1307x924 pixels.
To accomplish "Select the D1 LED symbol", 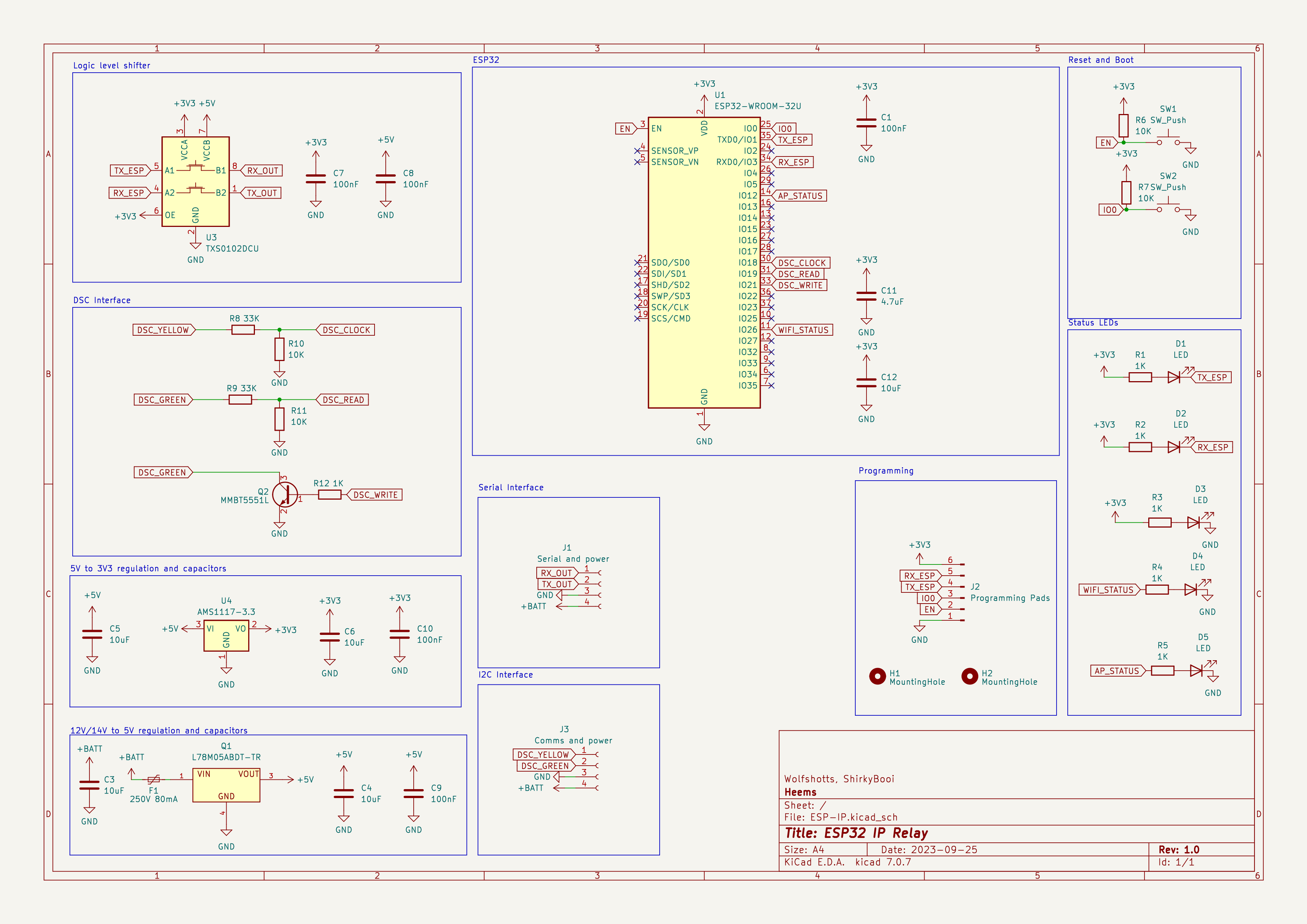I will 1173,377.
